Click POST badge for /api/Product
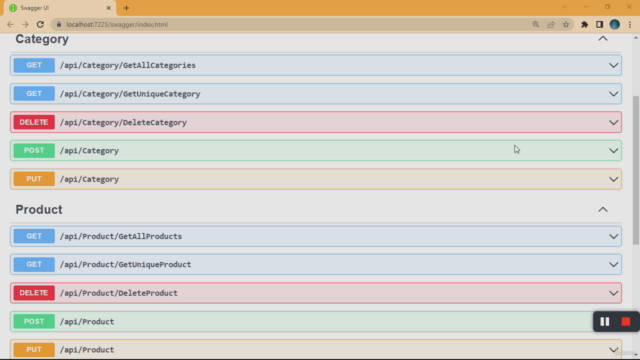This screenshot has height=360, width=640. click(x=34, y=322)
